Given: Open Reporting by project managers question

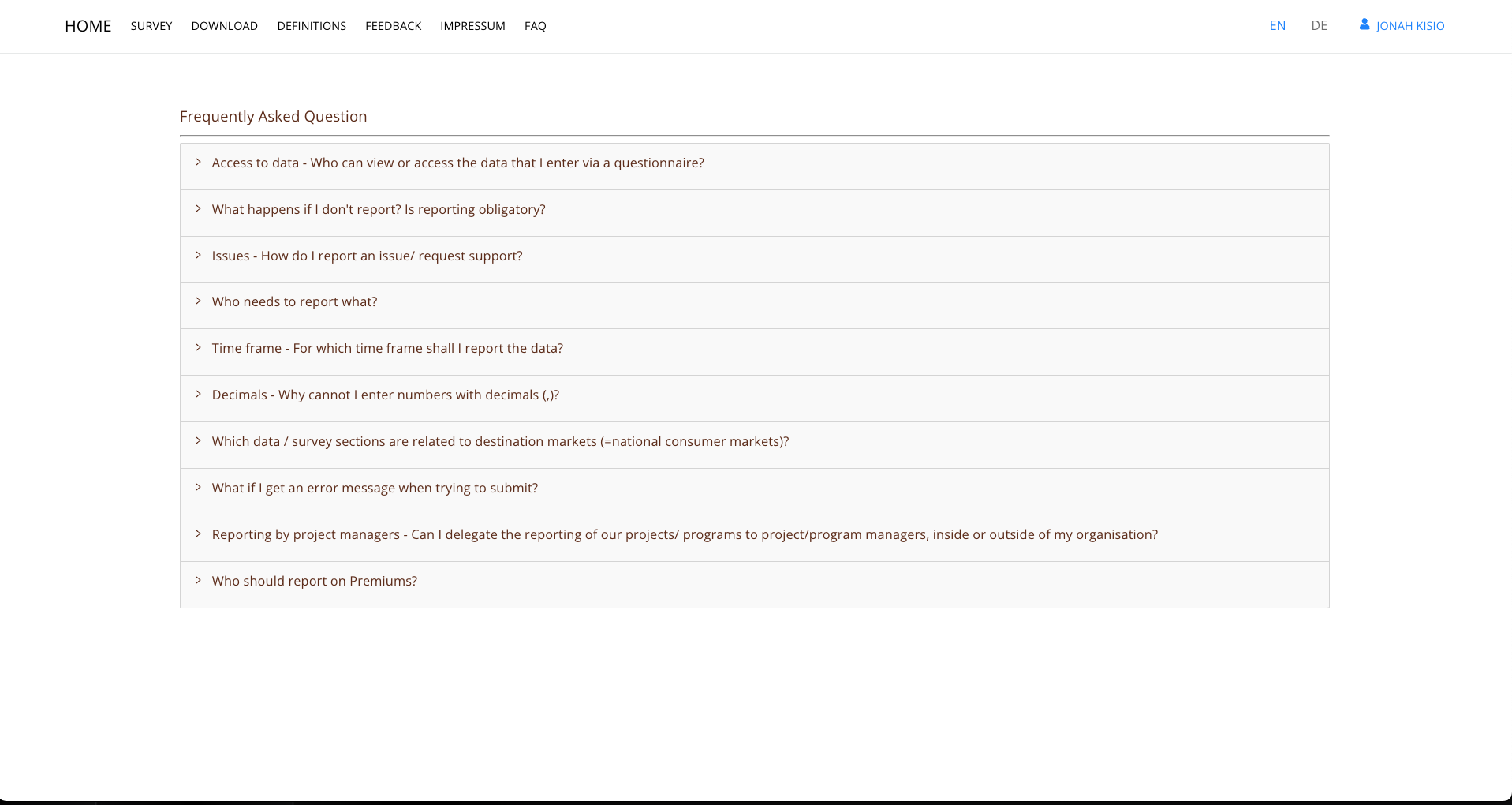Looking at the screenshot, I should 685,535.
